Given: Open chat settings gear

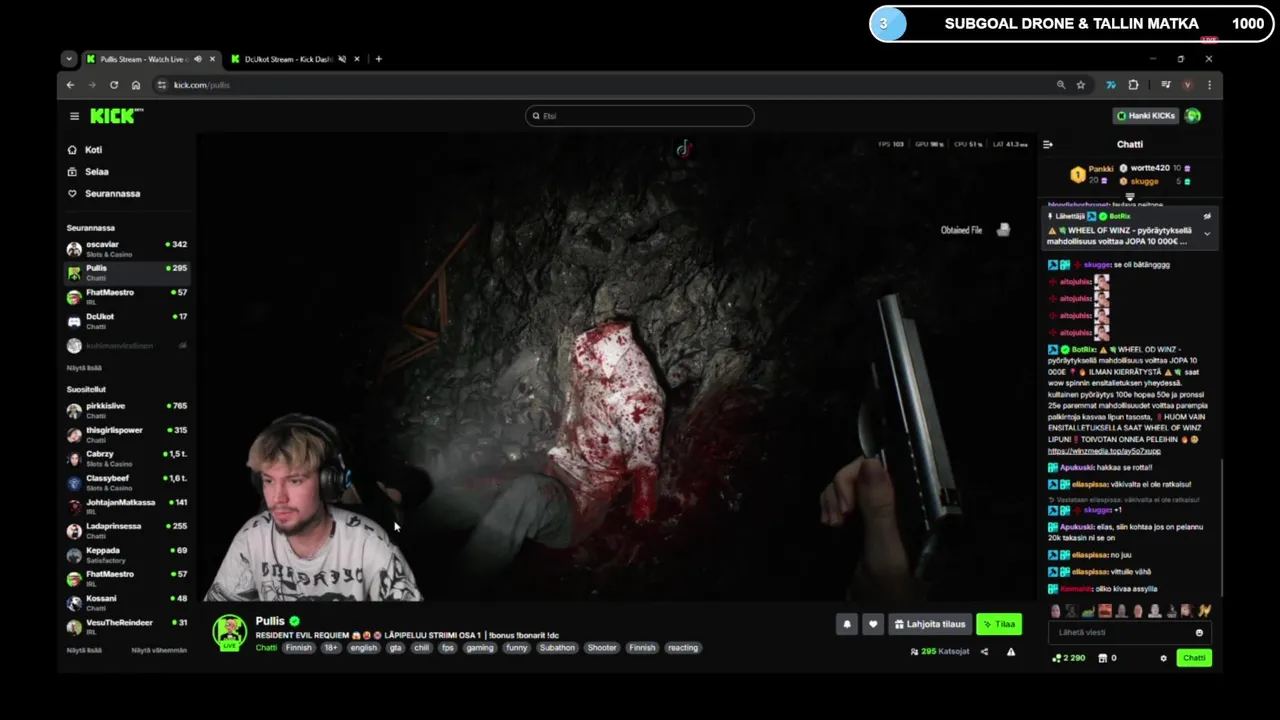Looking at the screenshot, I should tap(1163, 658).
